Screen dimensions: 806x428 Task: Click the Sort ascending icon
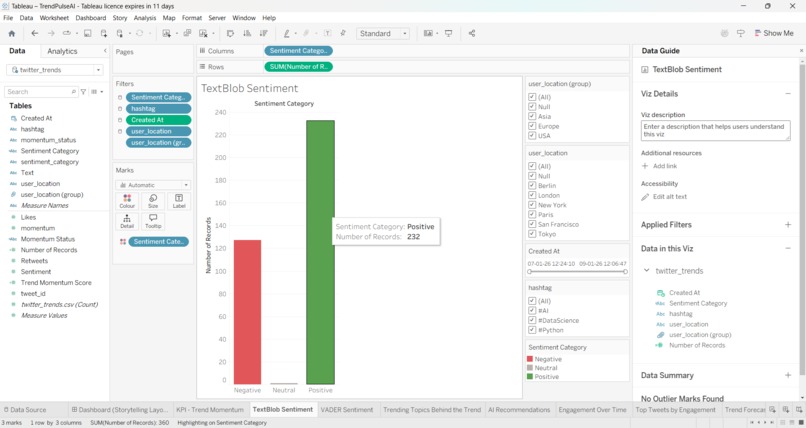(x=247, y=33)
